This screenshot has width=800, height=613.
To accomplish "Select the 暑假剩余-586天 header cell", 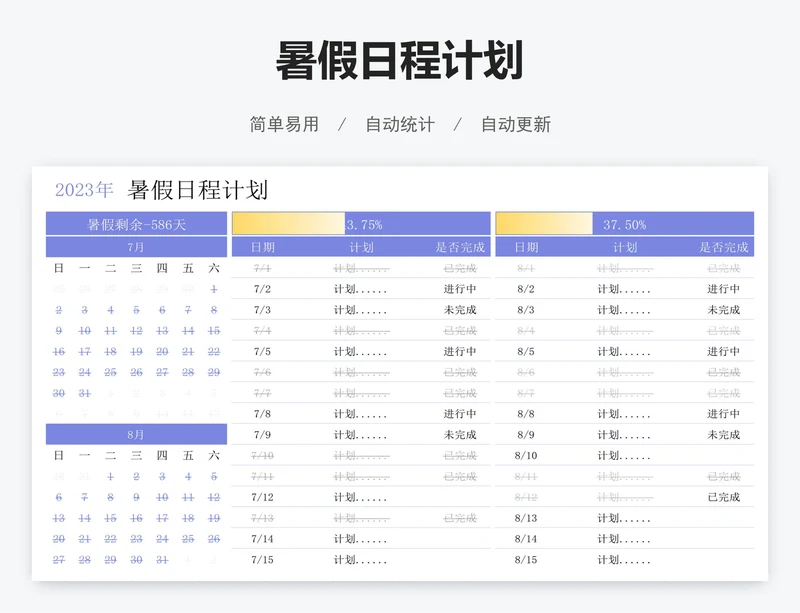I will [136, 224].
